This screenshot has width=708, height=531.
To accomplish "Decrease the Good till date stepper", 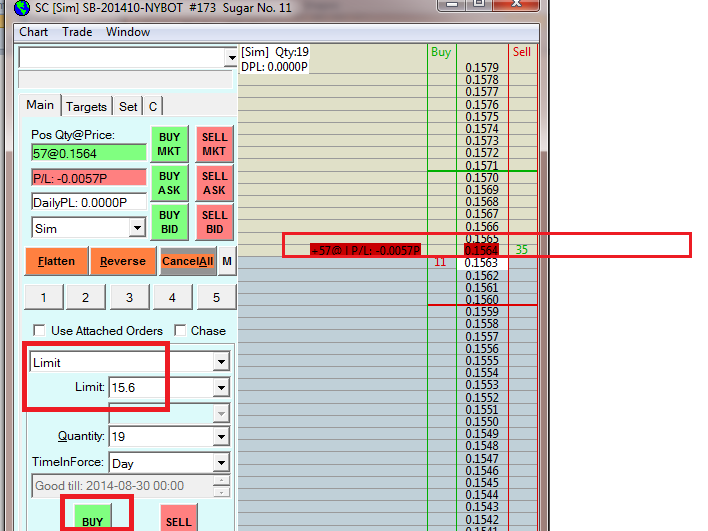I will (221, 492).
